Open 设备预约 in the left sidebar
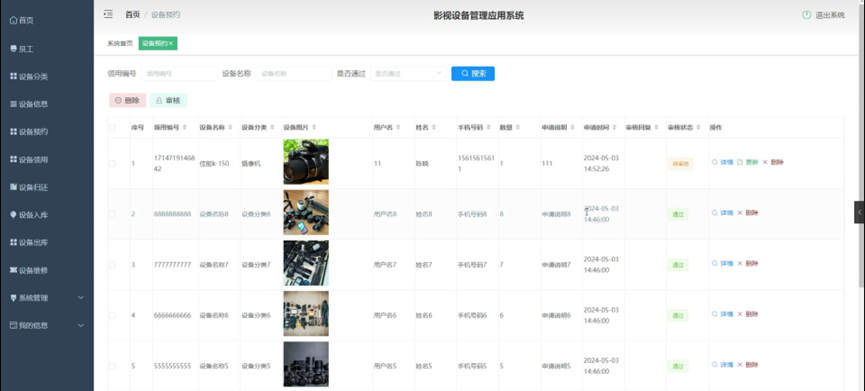This screenshot has height=391, width=865. 29,132
